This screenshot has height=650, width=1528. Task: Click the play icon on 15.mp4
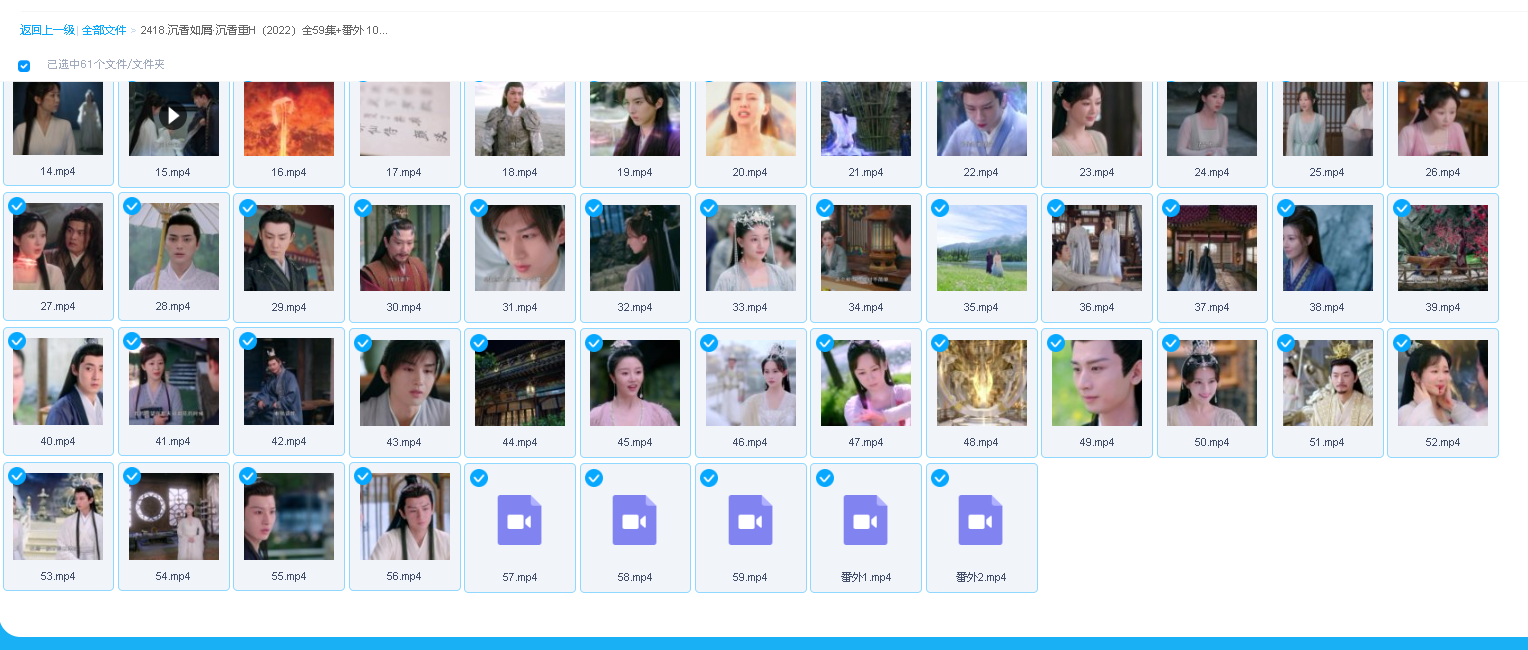(173, 116)
